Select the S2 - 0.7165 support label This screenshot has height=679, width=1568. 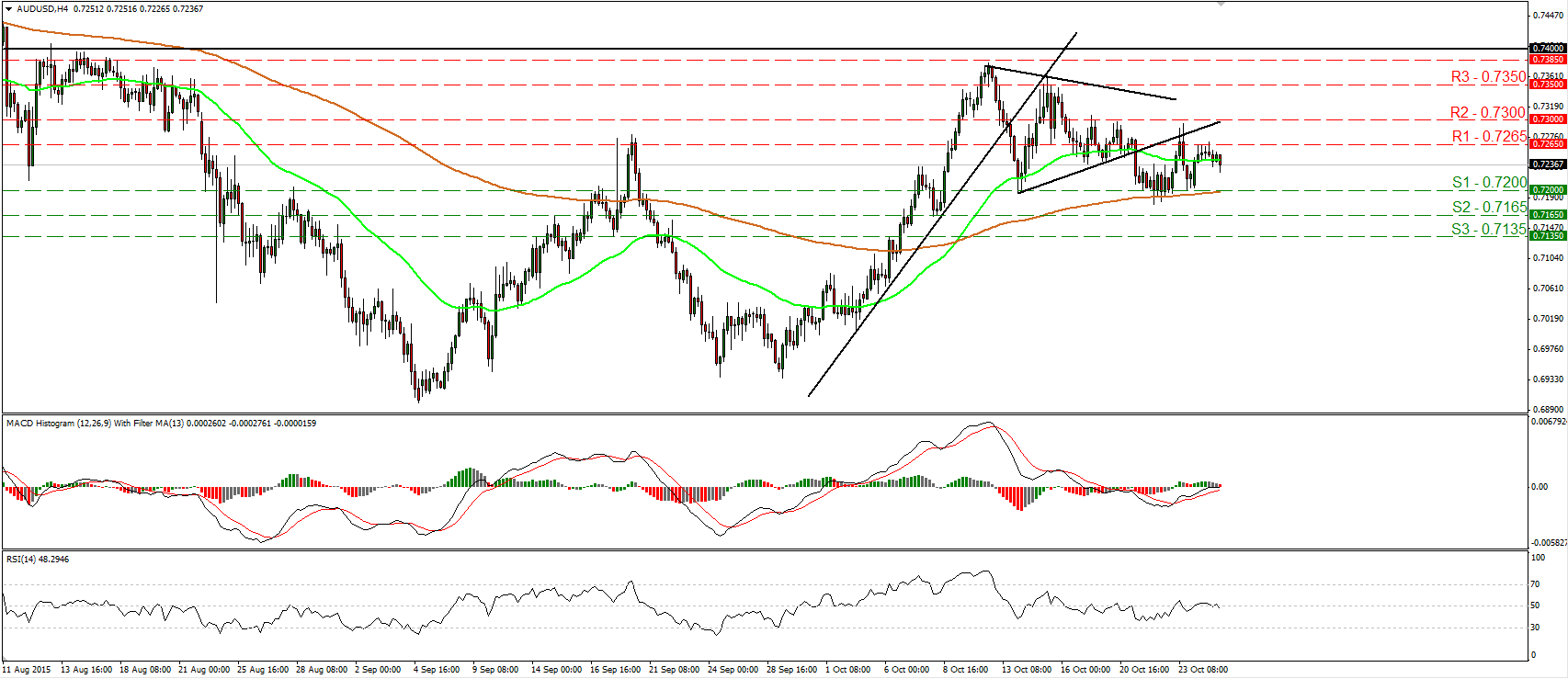pyautogui.click(x=1489, y=207)
